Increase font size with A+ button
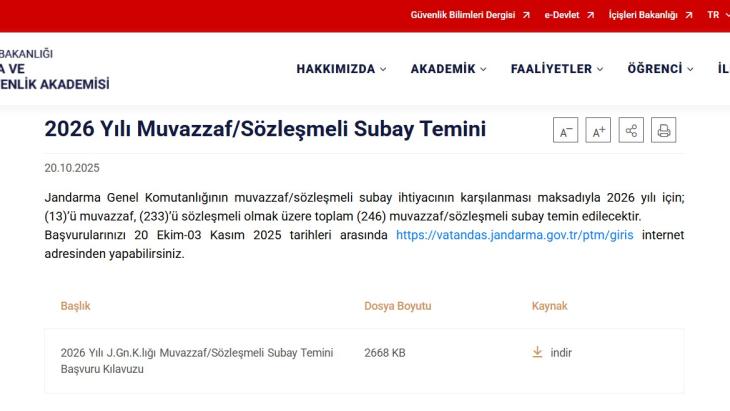Screen dimensions: 730x411 click(598, 131)
